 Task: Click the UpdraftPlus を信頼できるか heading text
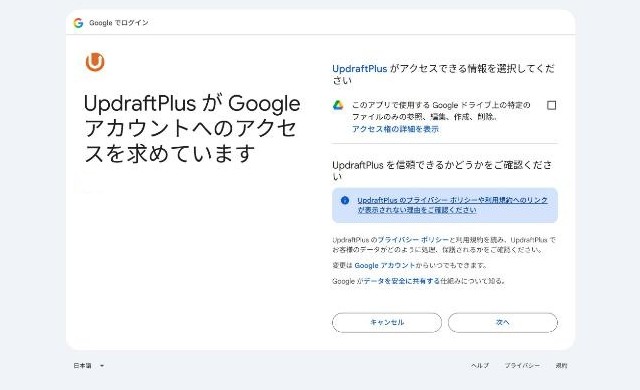click(x=442, y=171)
